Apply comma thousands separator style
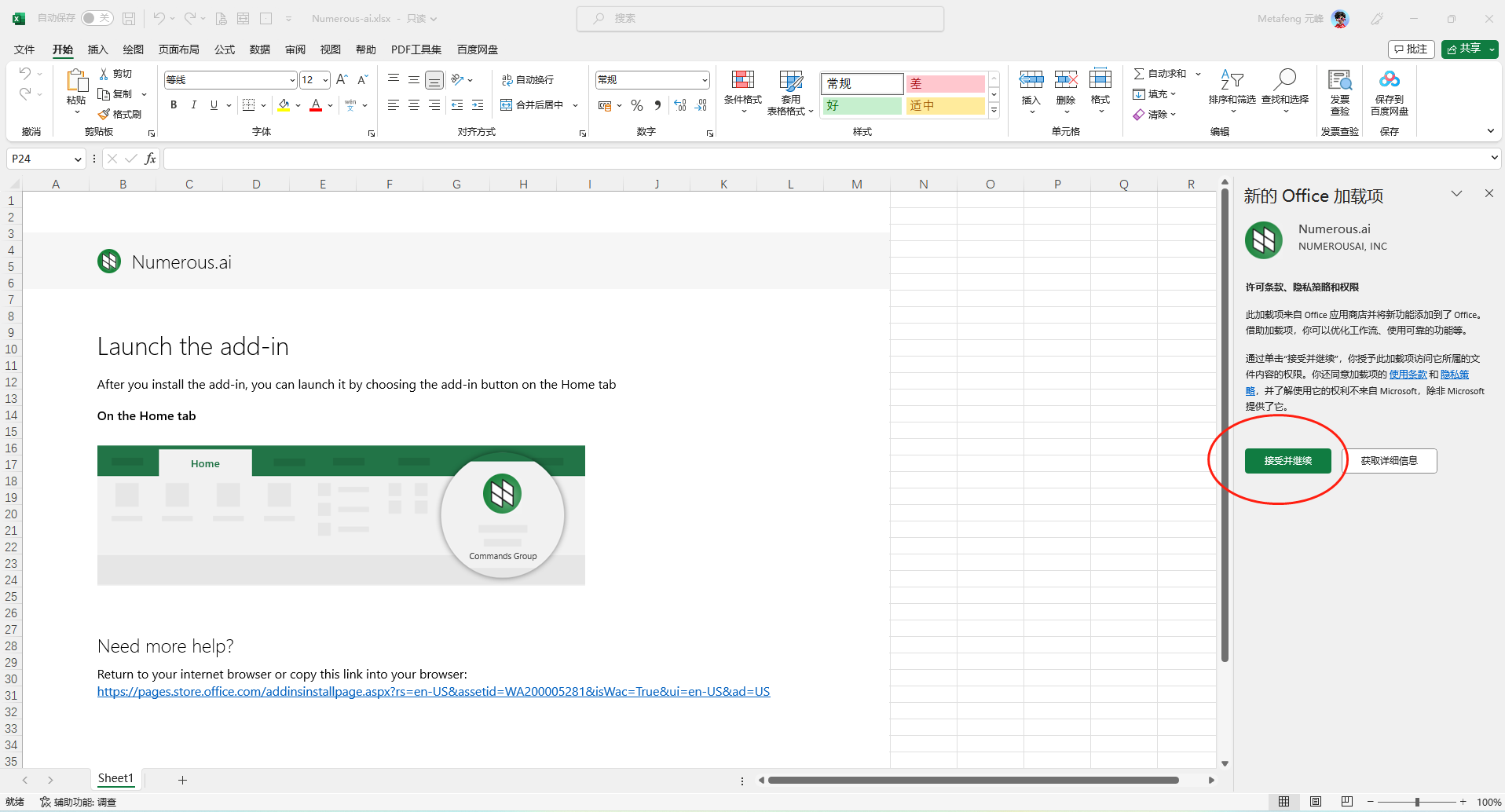1505x812 pixels. (657, 105)
